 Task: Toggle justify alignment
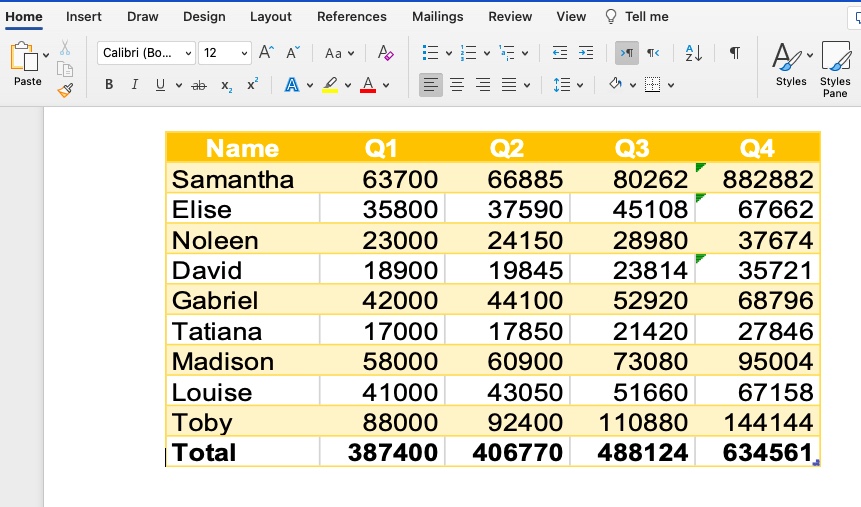pyautogui.click(x=509, y=85)
